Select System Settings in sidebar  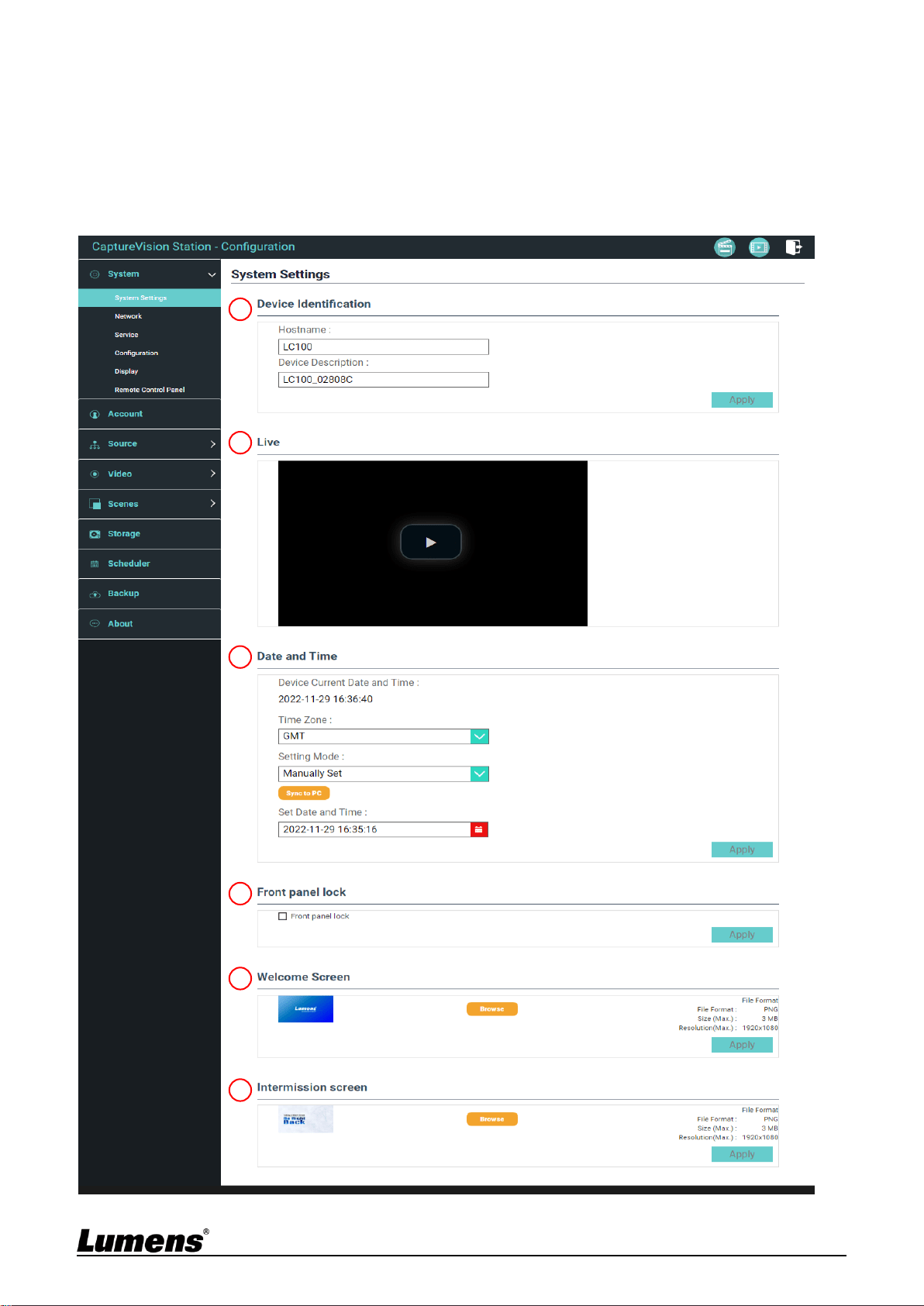[150, 298]
